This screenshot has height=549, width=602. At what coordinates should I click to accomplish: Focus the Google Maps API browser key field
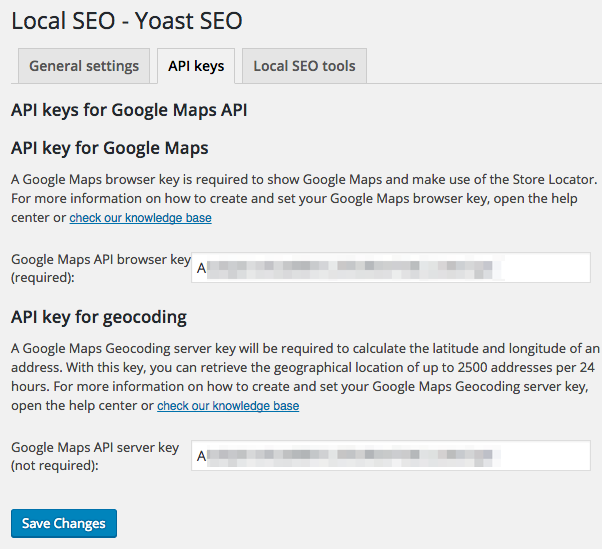tap(391, 268)
